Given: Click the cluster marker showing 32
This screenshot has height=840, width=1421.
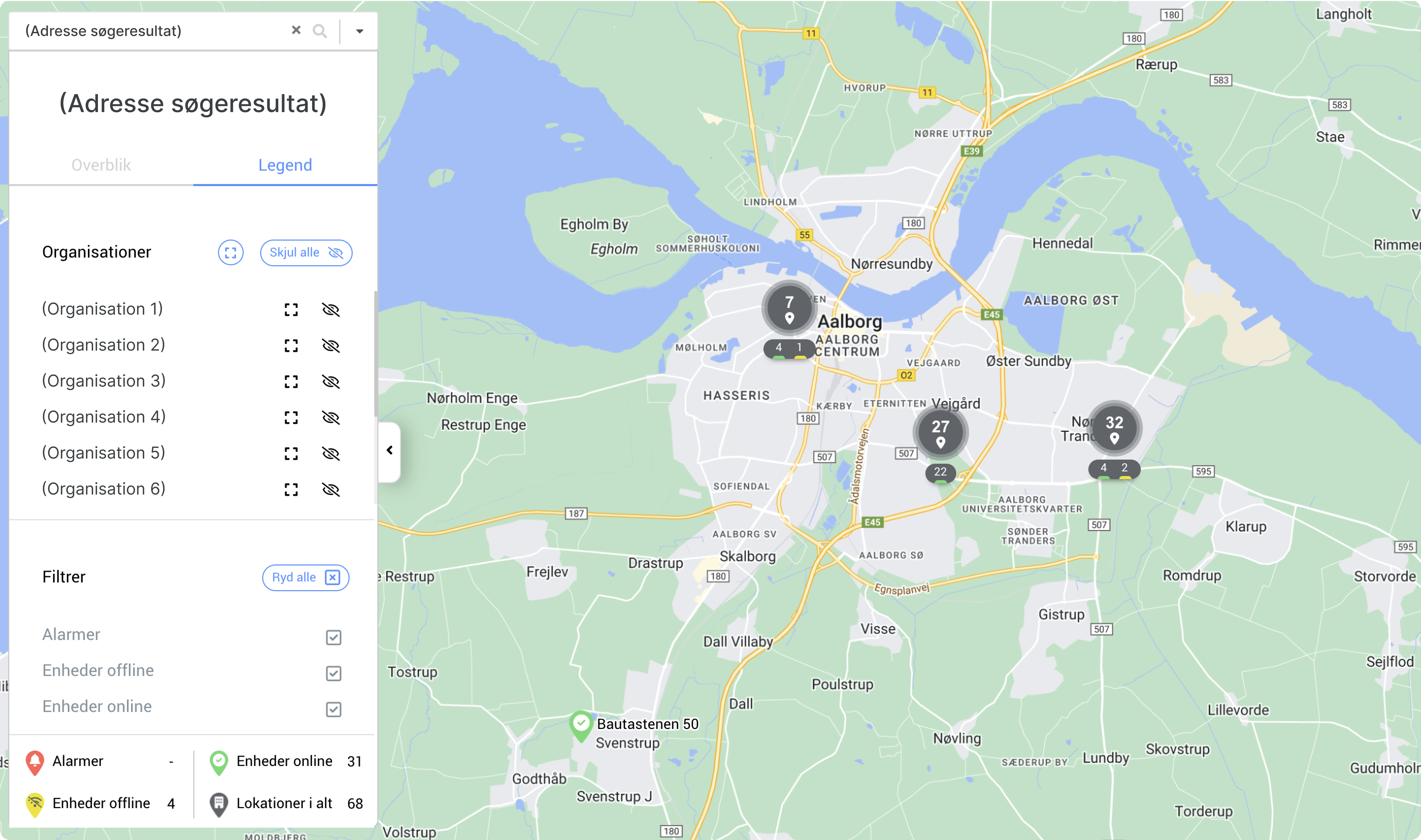Looking at the screenshot, I should click(x=1114, y=428).
